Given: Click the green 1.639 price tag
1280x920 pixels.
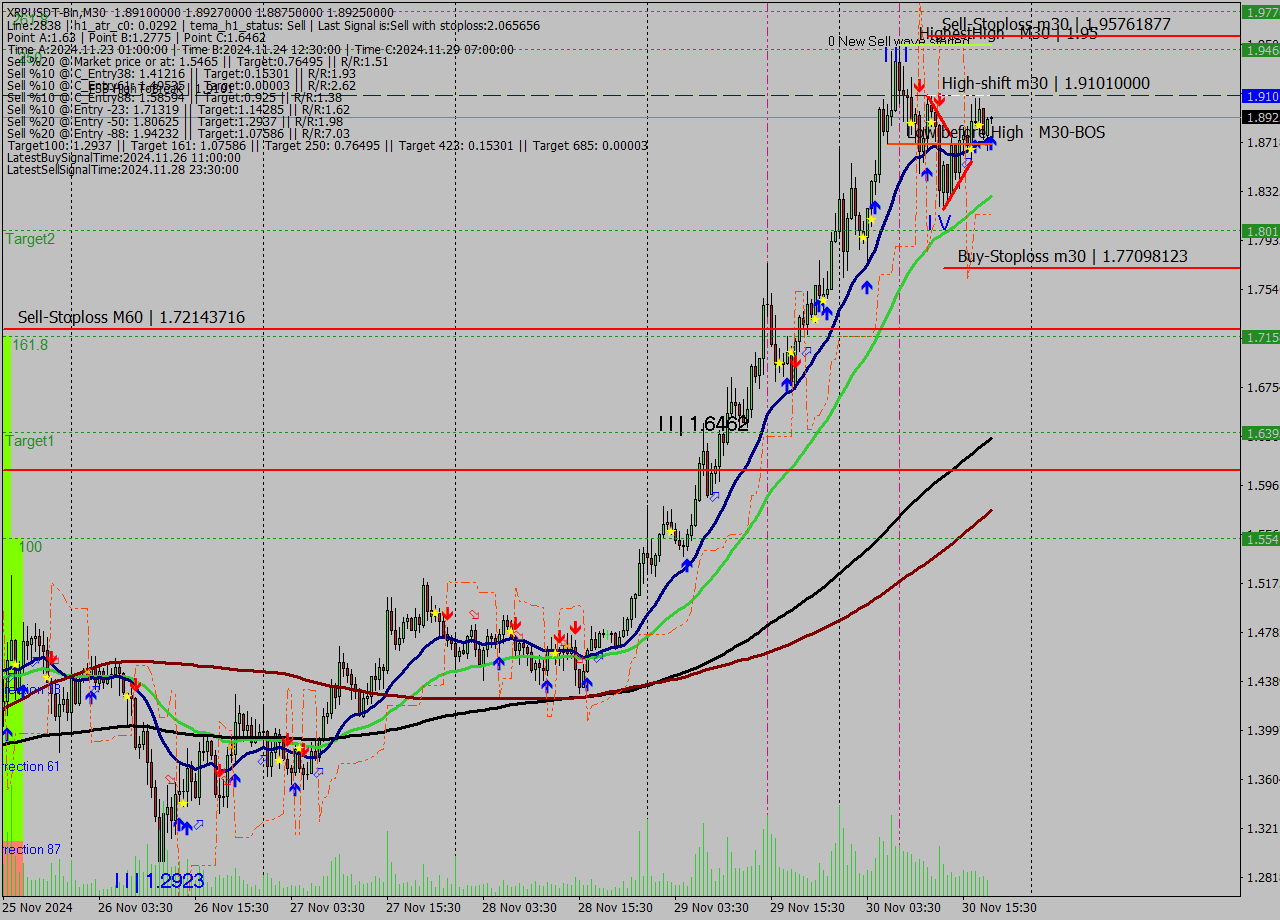Looking at the screenshot, I should pyautogui.click(x=1261, y=433).
